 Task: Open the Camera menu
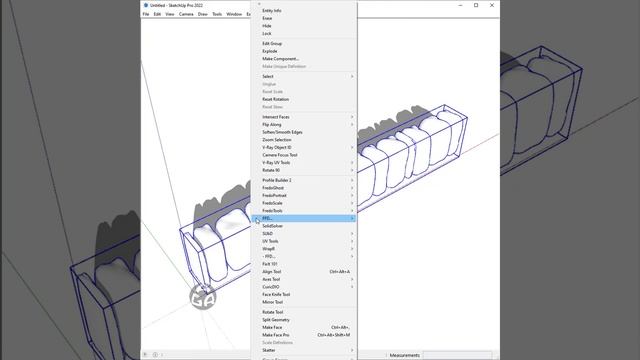tap(186, 14)
